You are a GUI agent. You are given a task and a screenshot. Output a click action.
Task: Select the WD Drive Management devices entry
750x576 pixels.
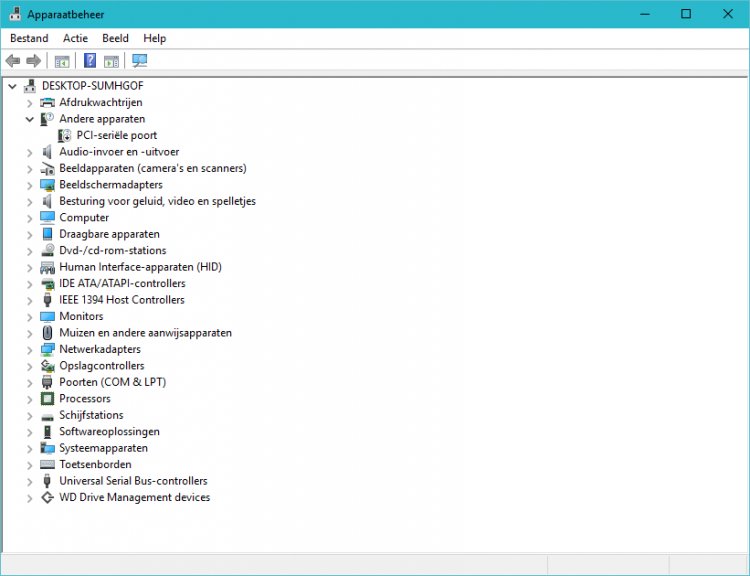[x=134, y=497]
